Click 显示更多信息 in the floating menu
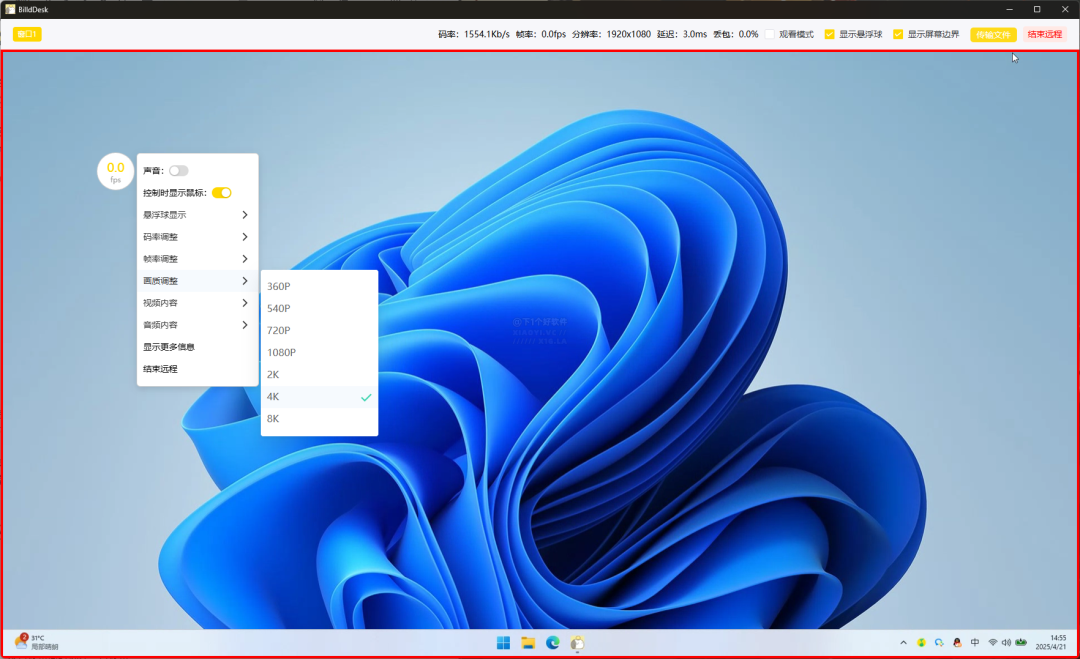This screenshot has width=1080, height=659. [169, 347]
